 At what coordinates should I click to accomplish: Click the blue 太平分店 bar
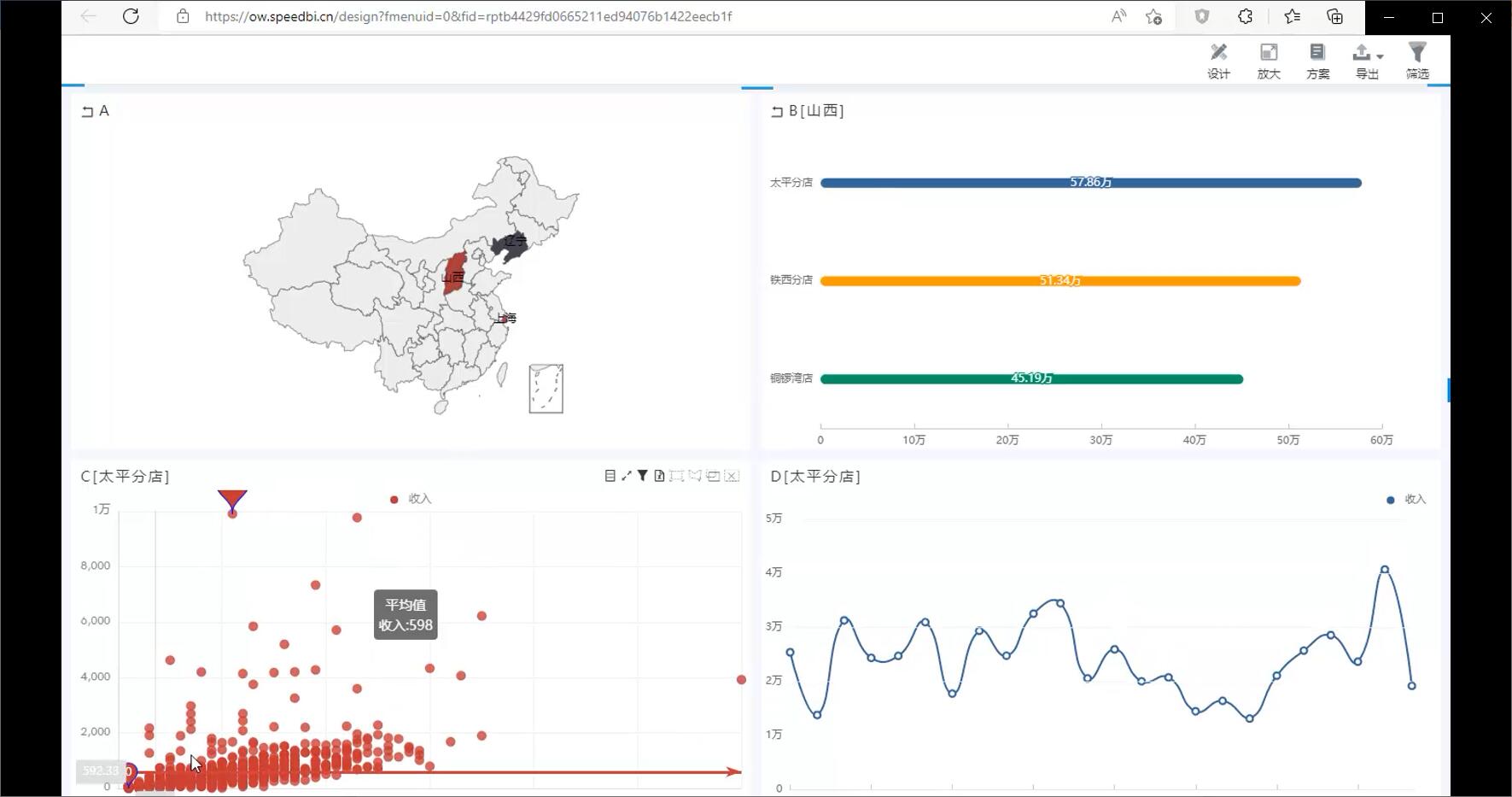[1090, 183]
